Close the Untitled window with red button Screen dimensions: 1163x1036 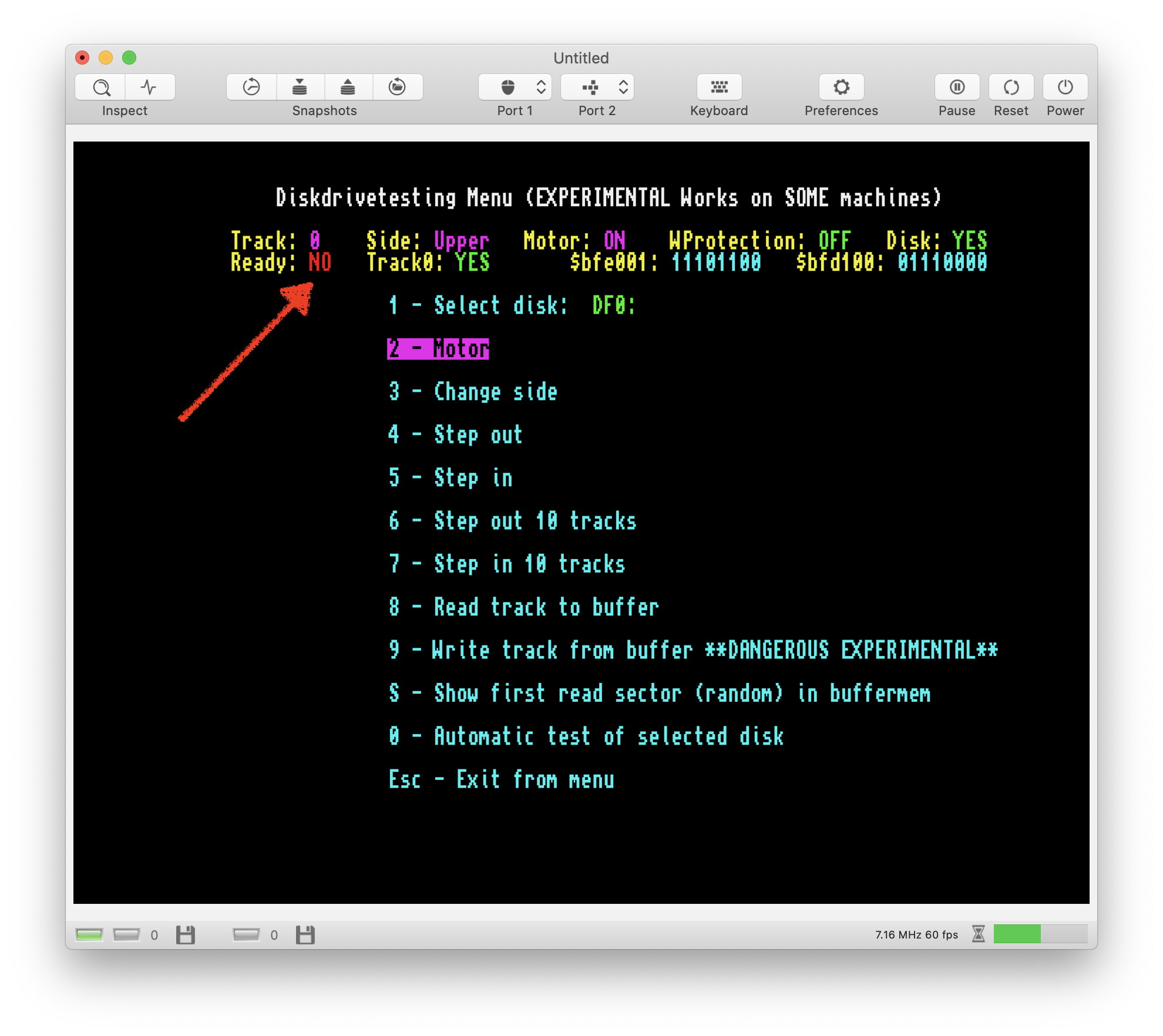point(82,58)
